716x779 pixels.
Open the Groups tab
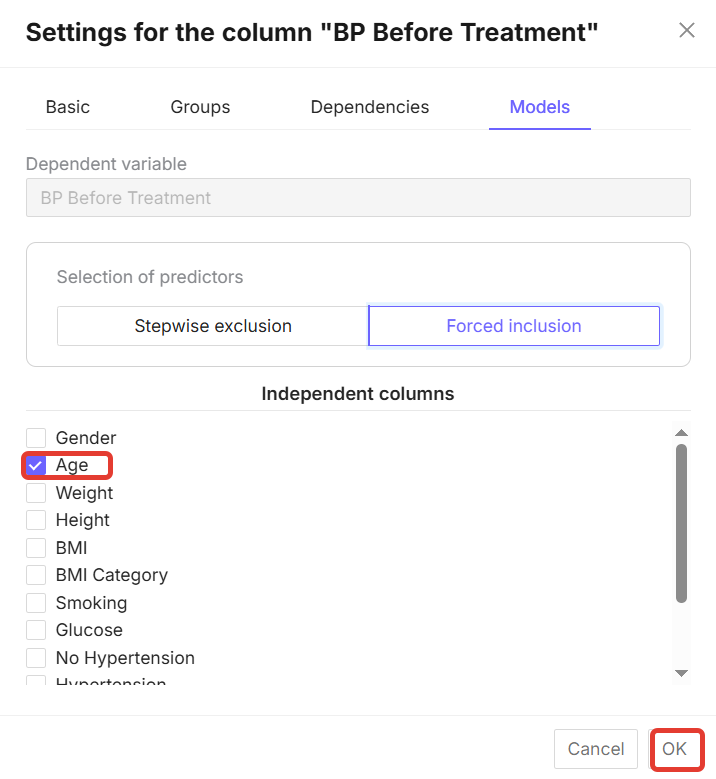coord(200,107)
